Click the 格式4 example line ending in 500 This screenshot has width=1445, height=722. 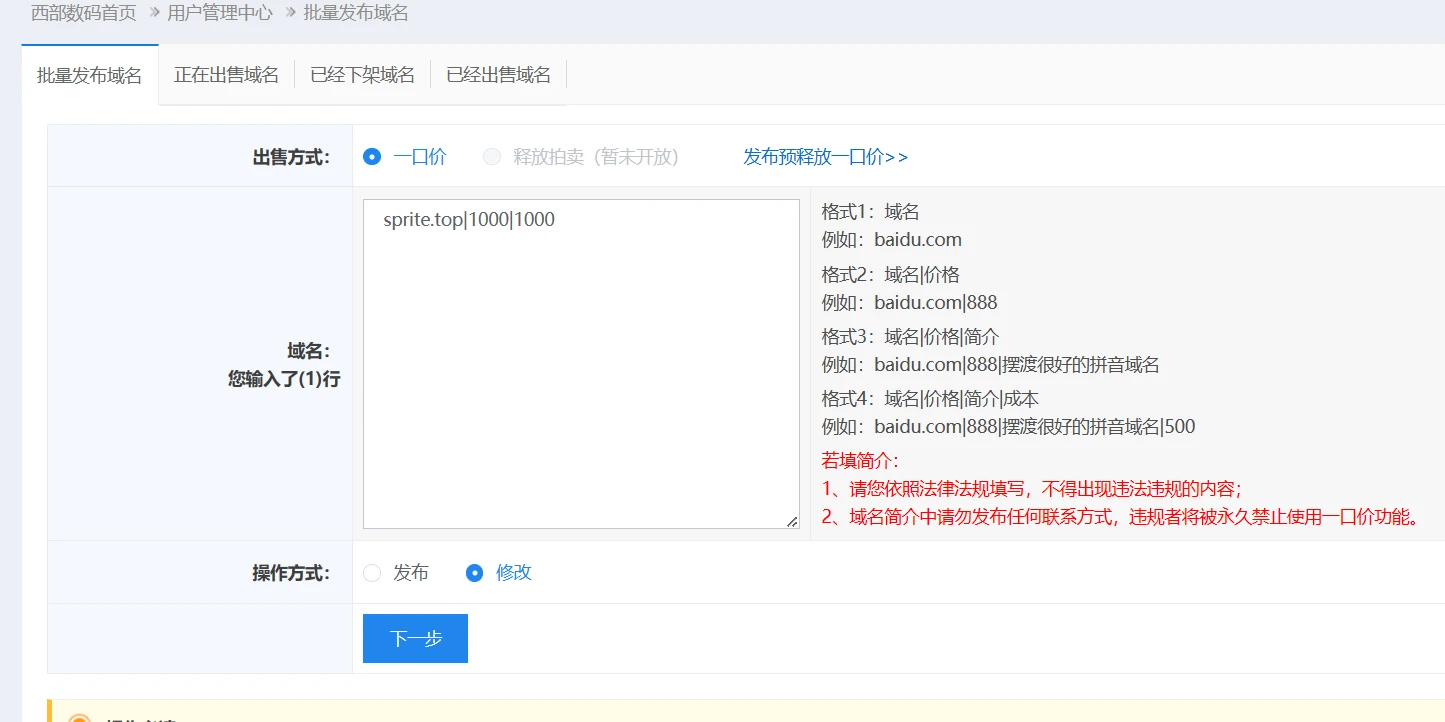coord(1008,427)
